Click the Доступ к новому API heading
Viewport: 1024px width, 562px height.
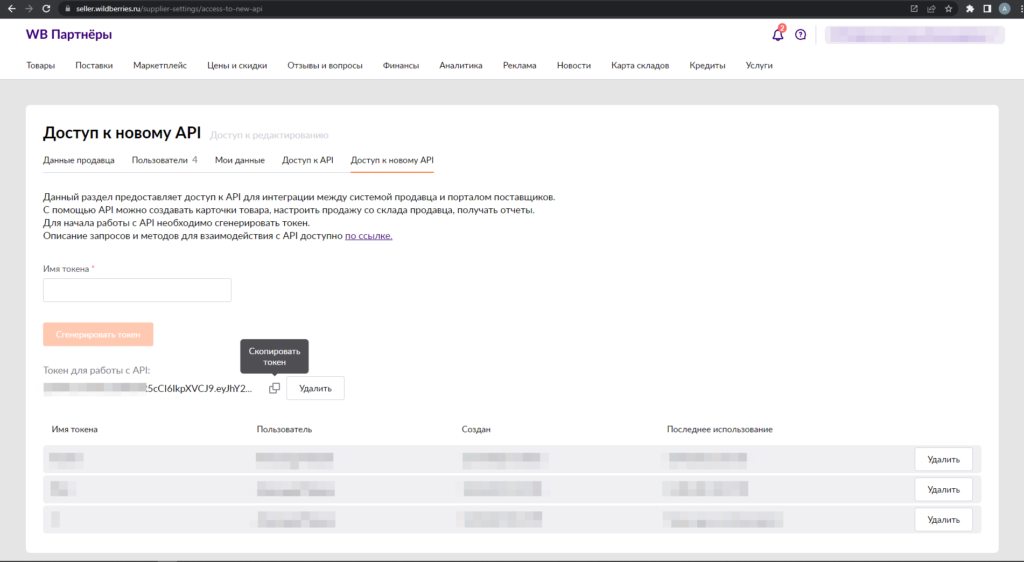click(x=122, y=133)
